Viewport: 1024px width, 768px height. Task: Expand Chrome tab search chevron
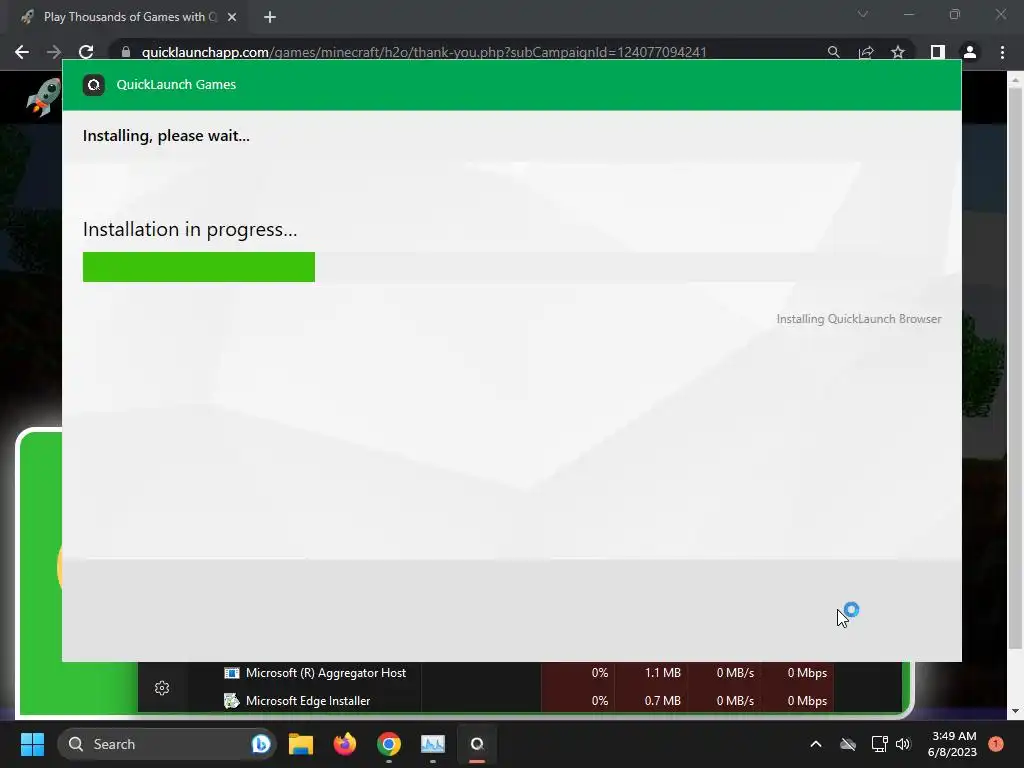(x=863, y=14)
